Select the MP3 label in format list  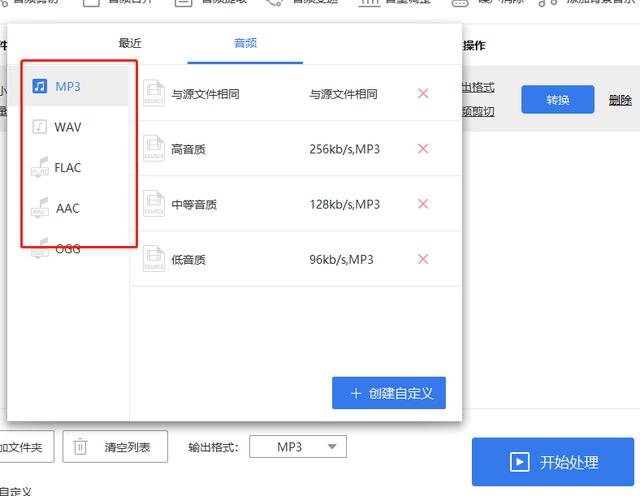(68, 87)
